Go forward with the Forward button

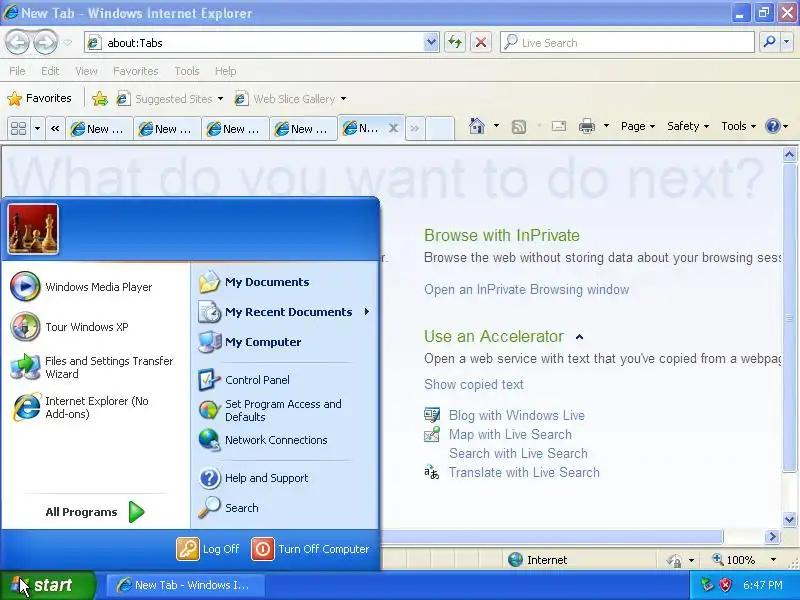(x=46, y=42)
